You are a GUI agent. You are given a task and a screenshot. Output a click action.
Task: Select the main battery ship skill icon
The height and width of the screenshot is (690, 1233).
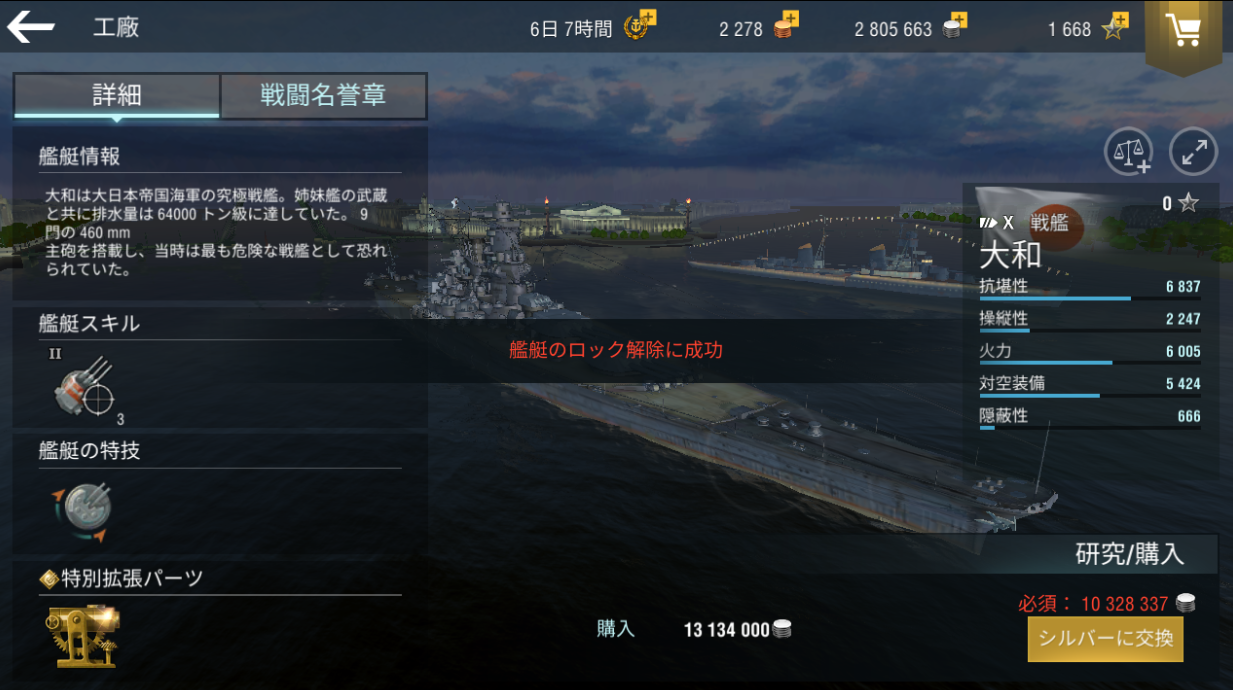(84, 387)
